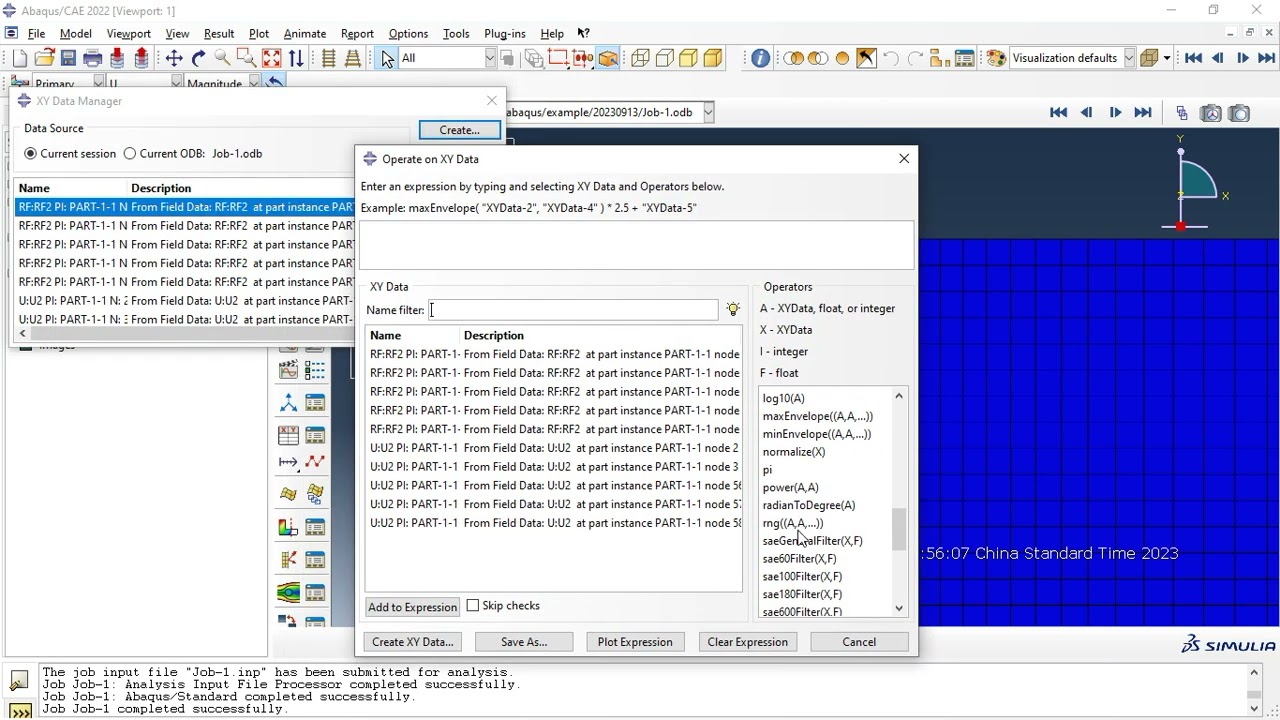Click the Undo icon in main toolbar
This screenshot has height=720, width=1280.
(890, 58)
